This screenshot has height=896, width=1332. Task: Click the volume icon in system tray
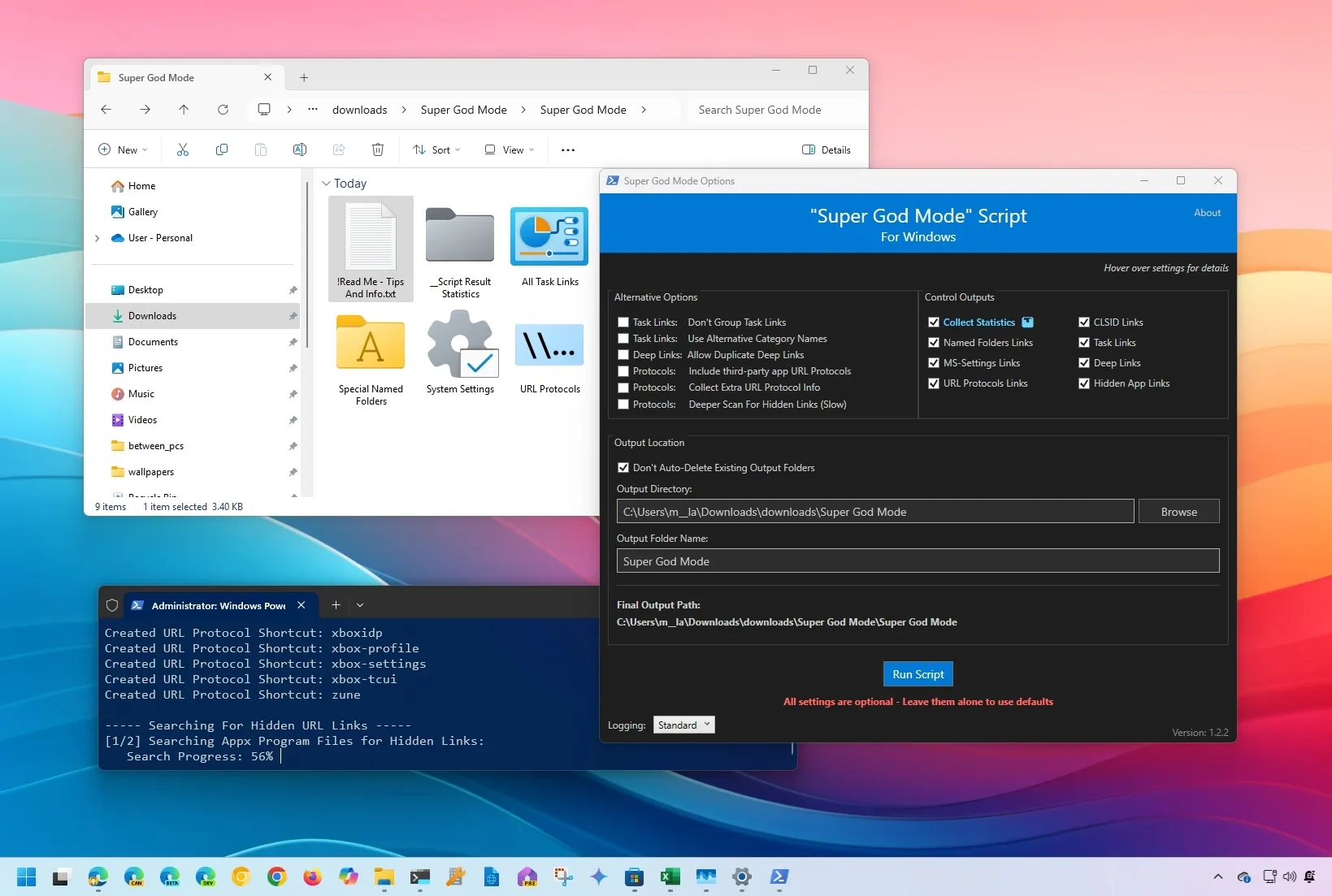pos(1290,877)
